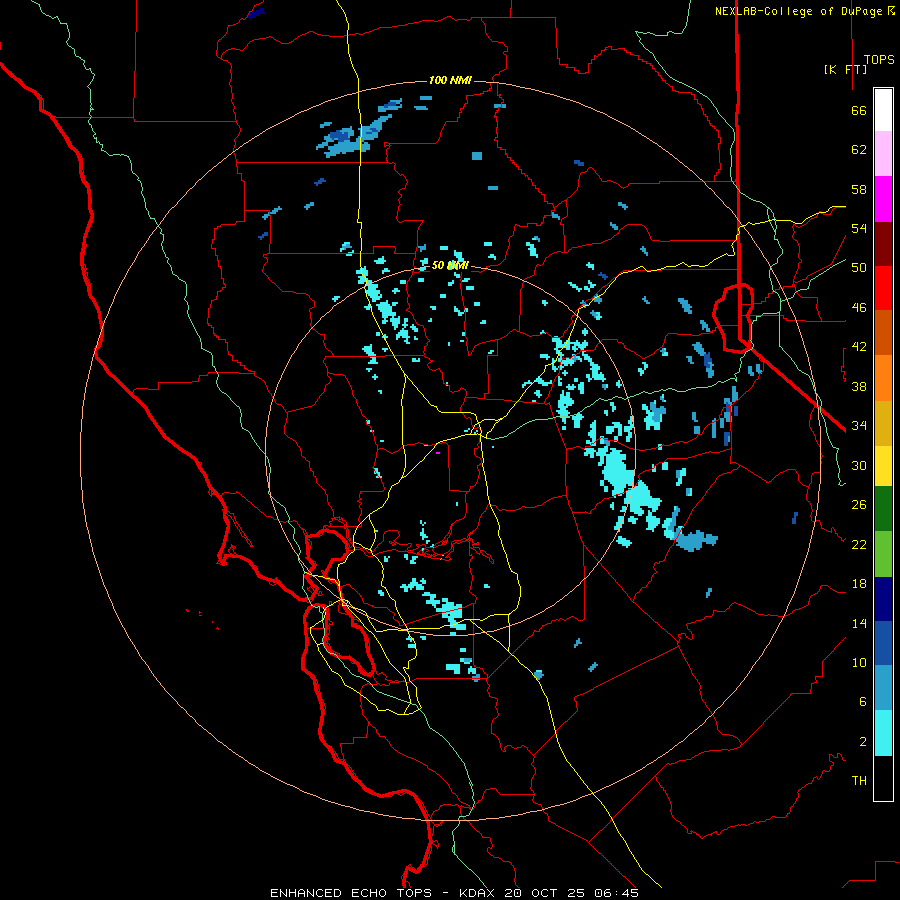Click the "14" legend value
This screenshot has width=900, height=900.
tap(859, 623)
